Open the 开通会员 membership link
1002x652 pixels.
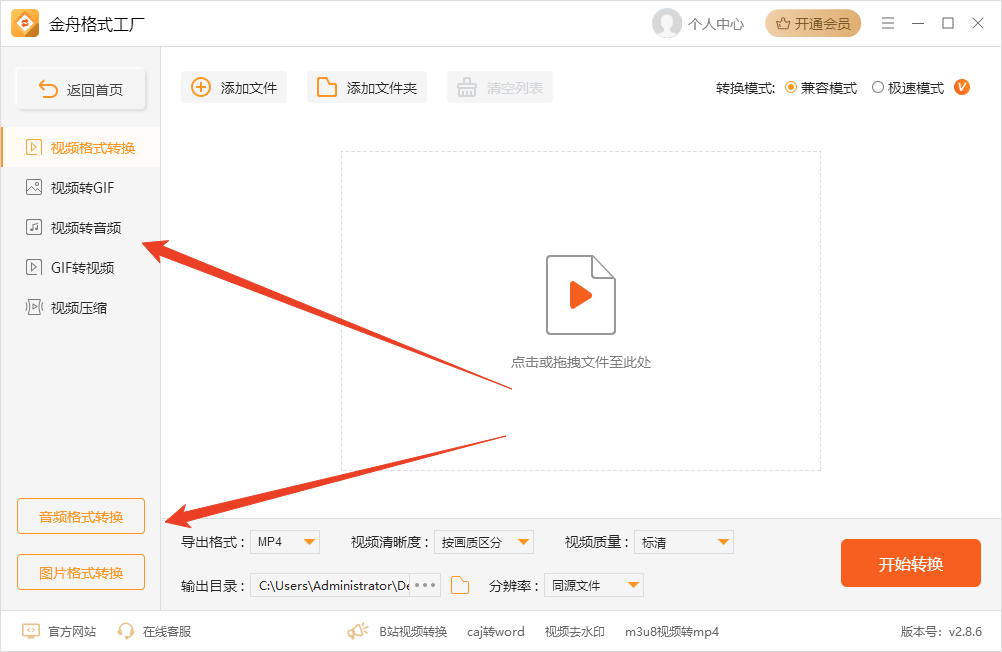(x=812, y=22)
